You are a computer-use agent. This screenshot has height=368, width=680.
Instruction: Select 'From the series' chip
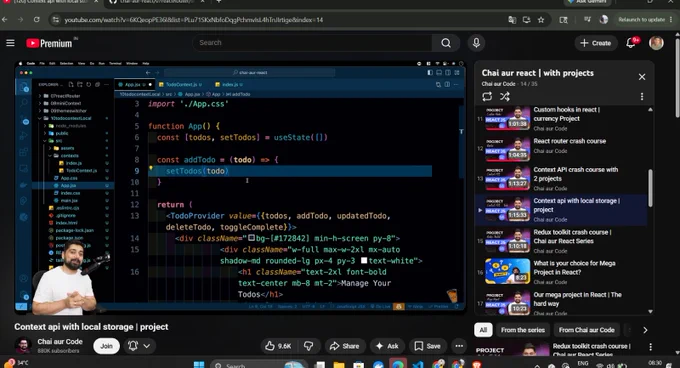pyautogui.click(x=523, y=330)
